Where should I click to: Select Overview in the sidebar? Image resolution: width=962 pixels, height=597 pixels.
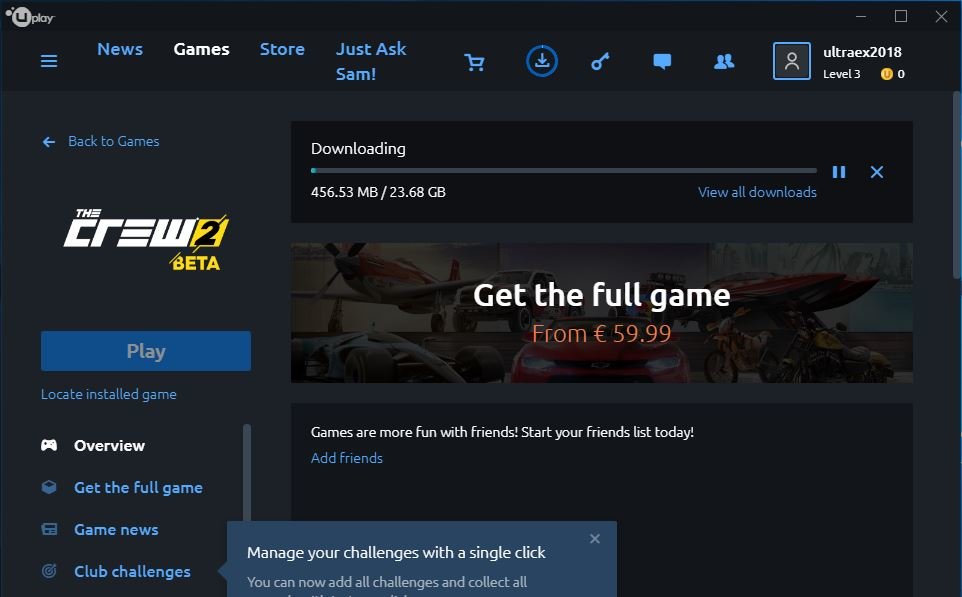coord(109,445)
